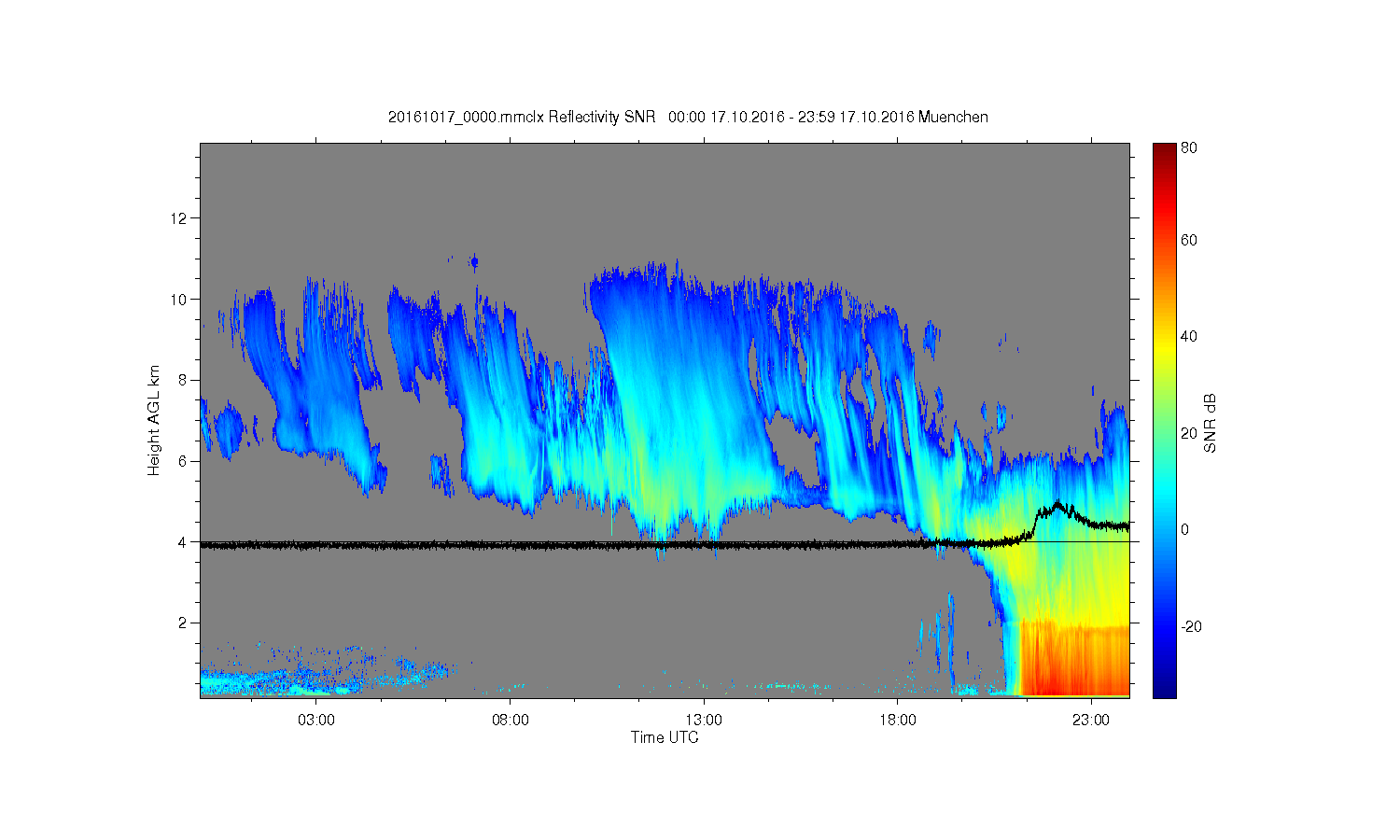Click the red-orange rain region after 21:00
Image resolution: width=1400 pixels, height=840 pixels.
coord(1073,658)
